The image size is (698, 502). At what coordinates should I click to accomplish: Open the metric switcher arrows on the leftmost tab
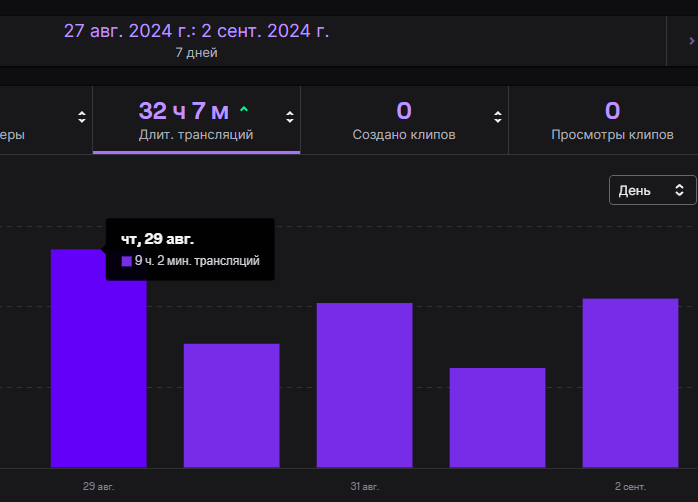[x=82, y=117]
